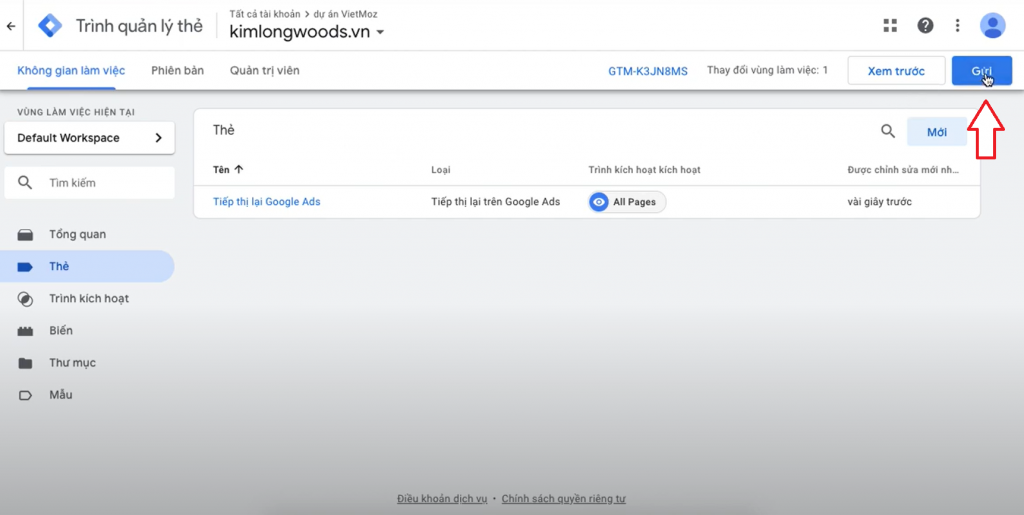Image resolution: width=1024 pixels, height=515 pixels.
Task: Switch to the Phiên bản tab
Action: coord(178,70)
